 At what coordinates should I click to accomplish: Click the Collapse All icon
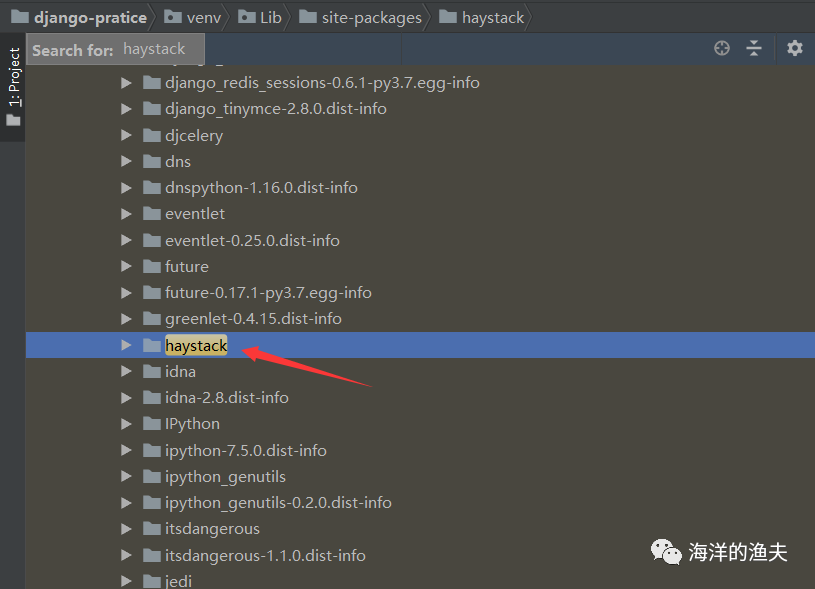click(x=754, y=48)
